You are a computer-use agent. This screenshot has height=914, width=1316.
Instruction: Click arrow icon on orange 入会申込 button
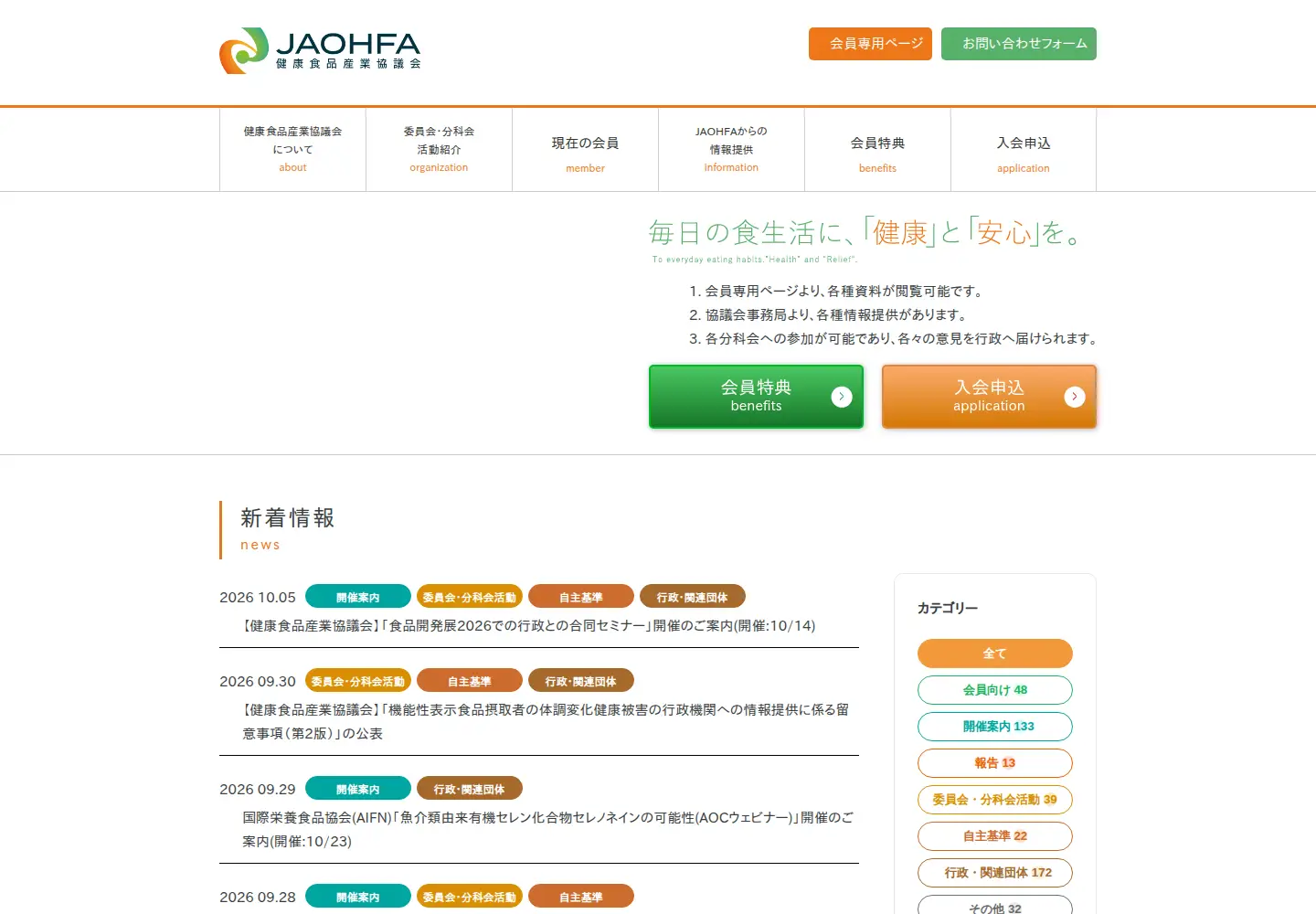coord(1075,397)
